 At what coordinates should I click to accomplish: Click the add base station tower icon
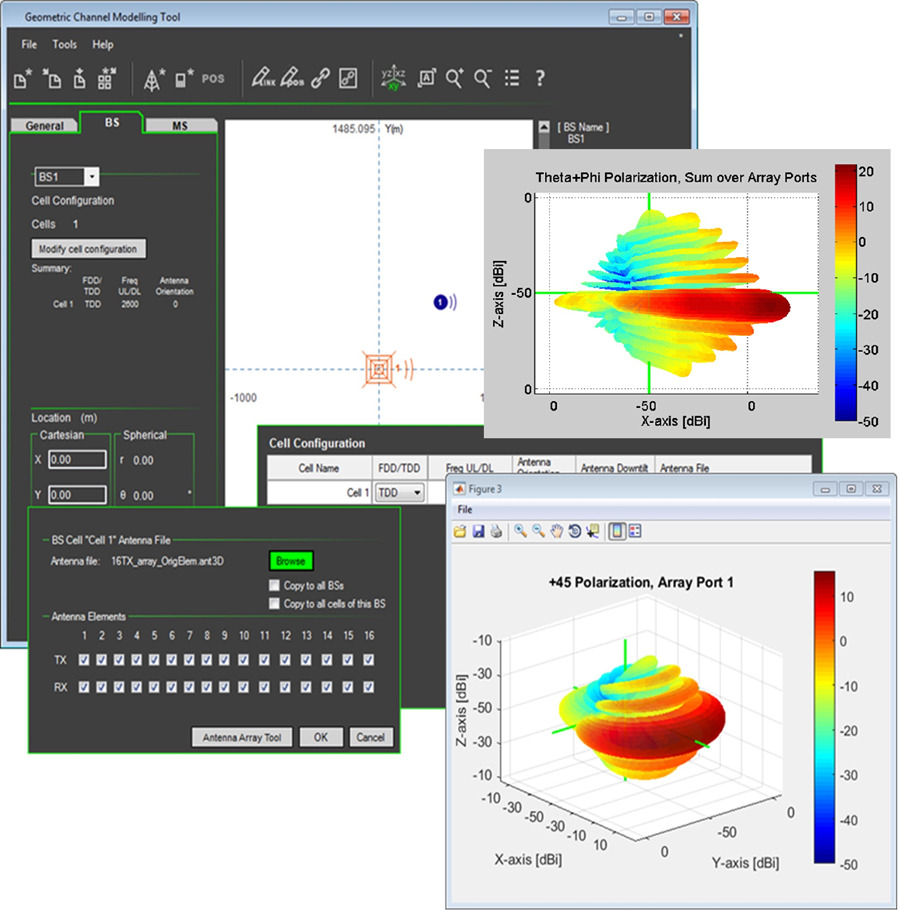click(154, 79)
